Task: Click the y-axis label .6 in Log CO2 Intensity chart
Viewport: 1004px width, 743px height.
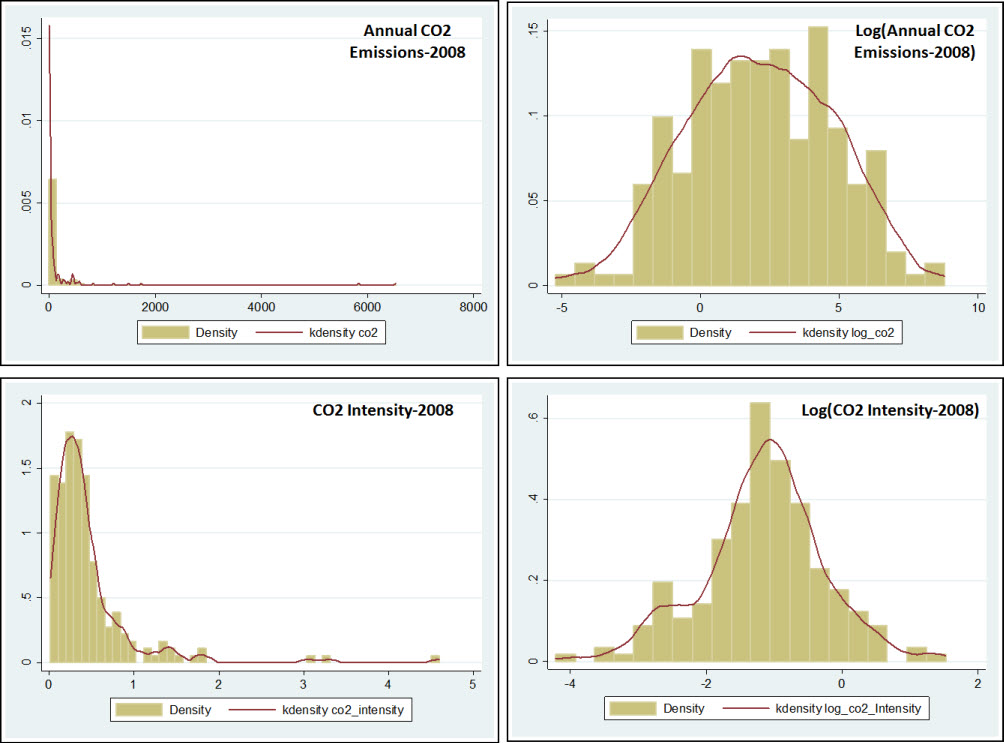Action: pyautogui.click(x=533, y=418)
